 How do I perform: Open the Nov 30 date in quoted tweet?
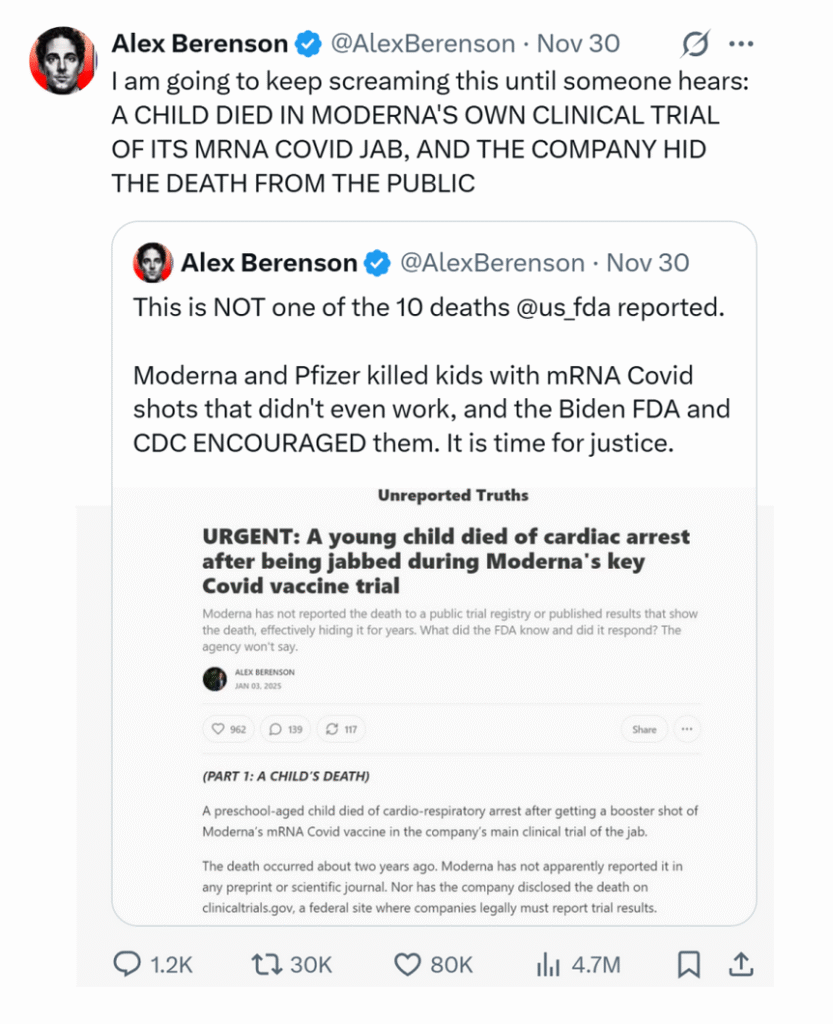coord(648,263)
